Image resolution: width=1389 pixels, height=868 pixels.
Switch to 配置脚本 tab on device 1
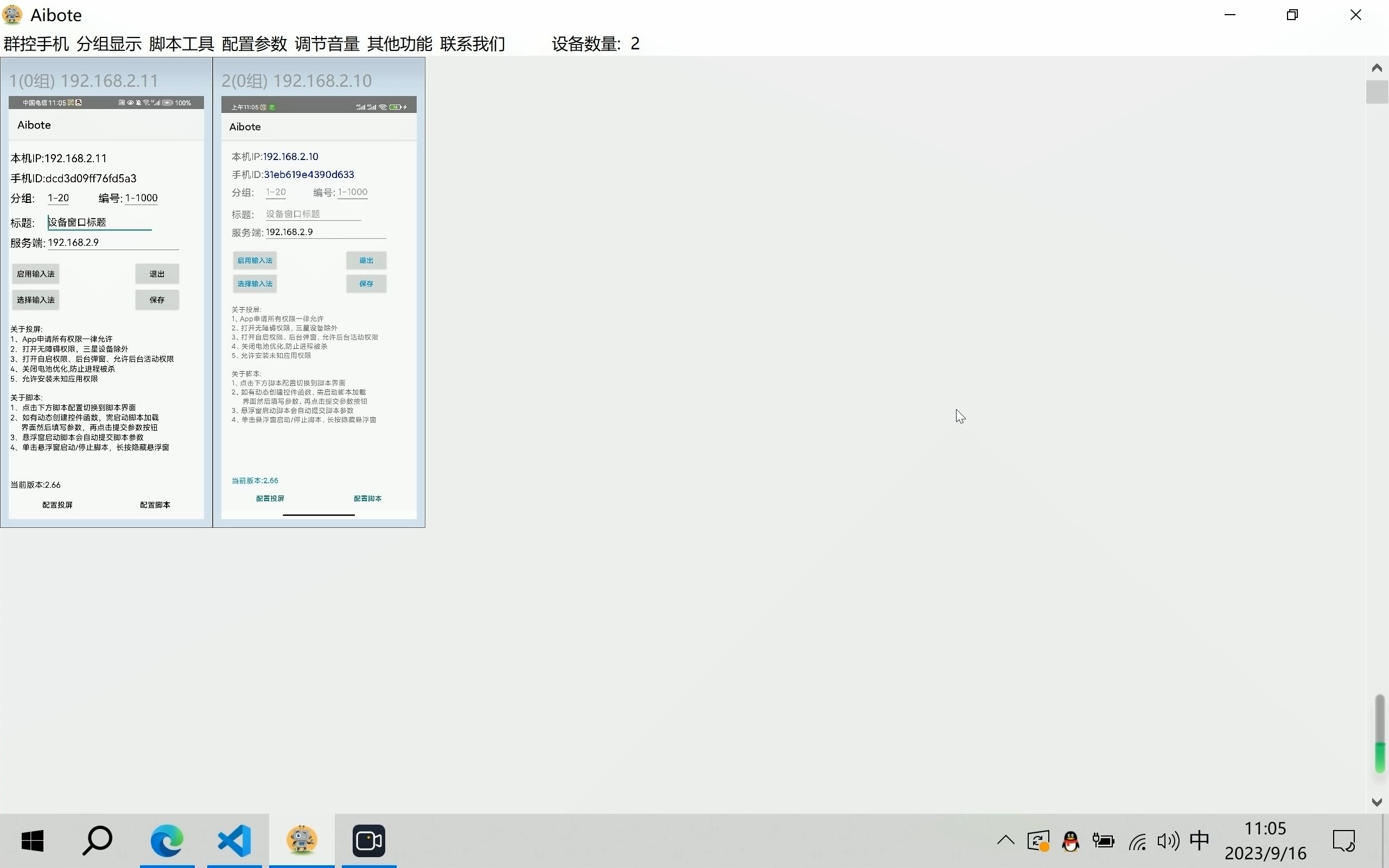pyautogui.click(x=155, y=505)
